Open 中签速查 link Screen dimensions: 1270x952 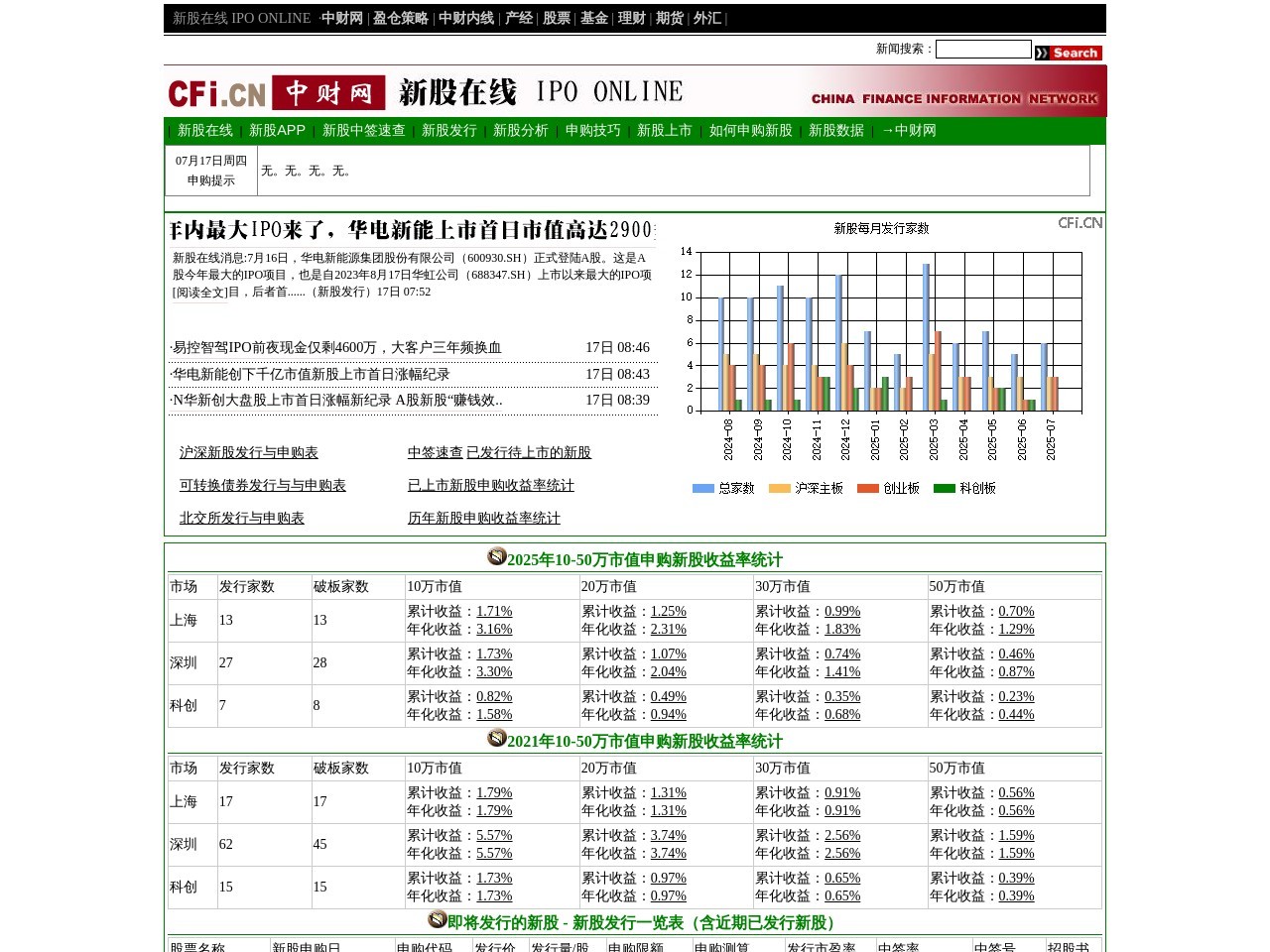436,452
